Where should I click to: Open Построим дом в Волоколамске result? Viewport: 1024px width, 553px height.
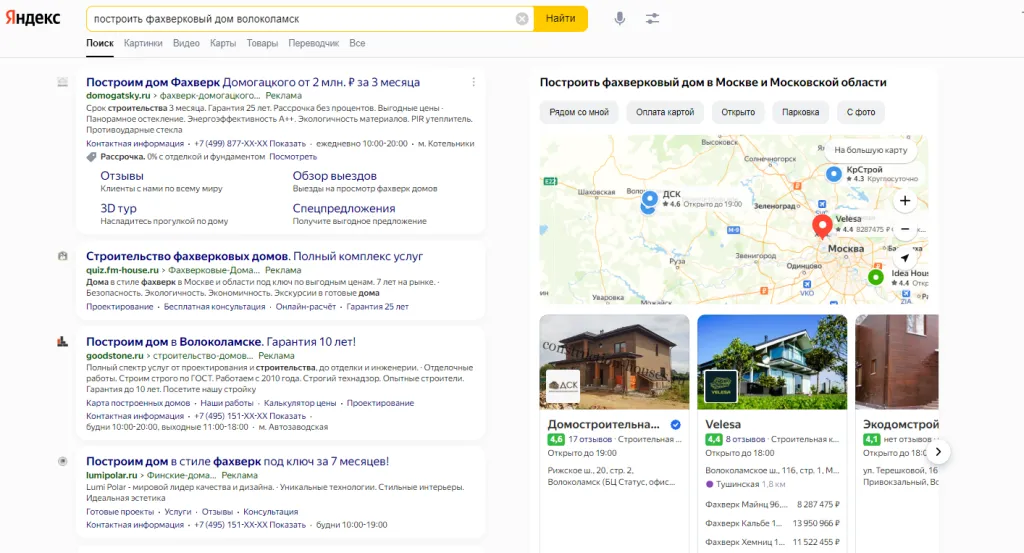[x=221, y=341]
